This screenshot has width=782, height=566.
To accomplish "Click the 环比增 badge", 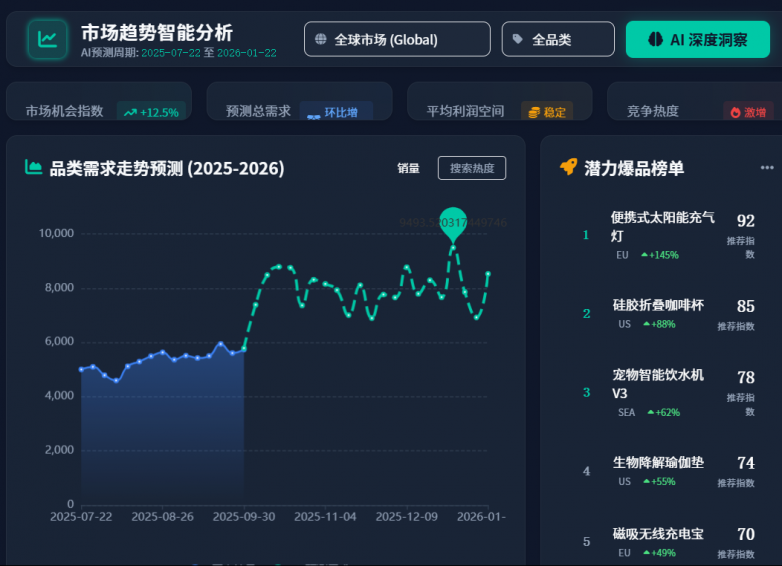I will pos(336,112).
